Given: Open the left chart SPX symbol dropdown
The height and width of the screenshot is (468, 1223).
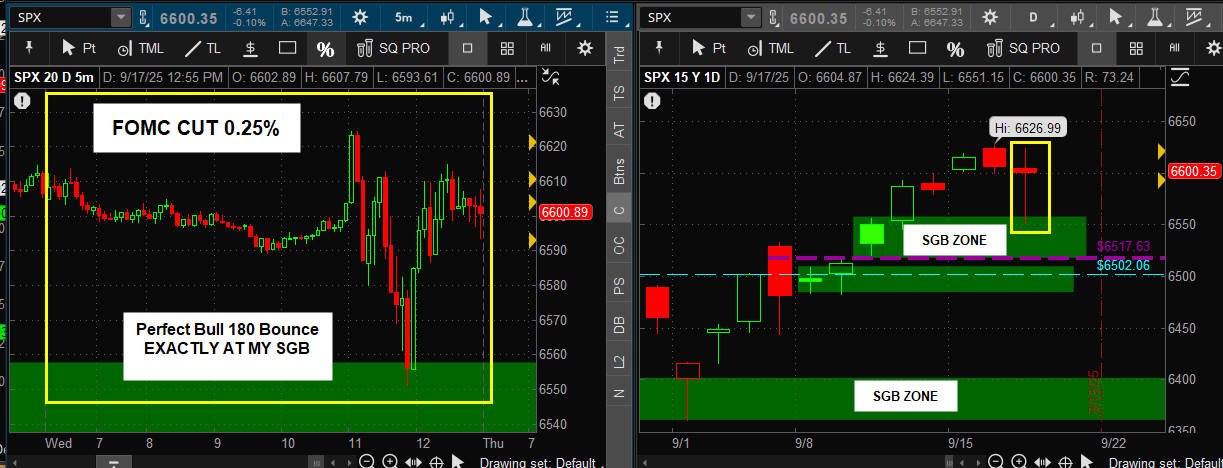Looking at the screenshot, I should tap(120, 17).
